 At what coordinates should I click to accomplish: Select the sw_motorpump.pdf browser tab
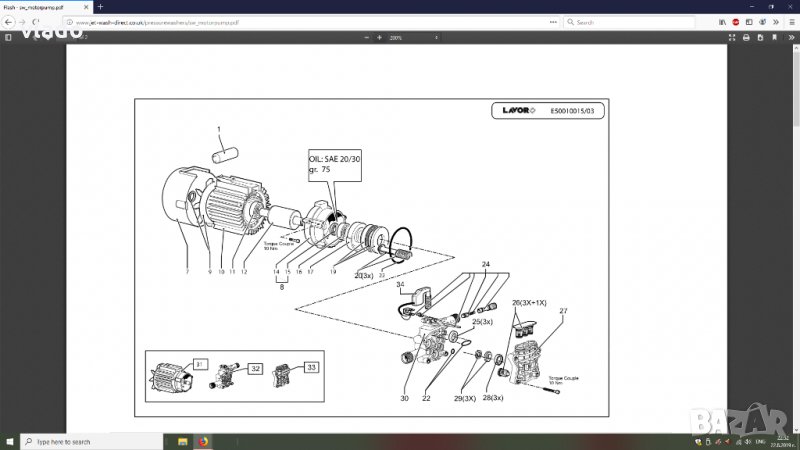point(40,6)
